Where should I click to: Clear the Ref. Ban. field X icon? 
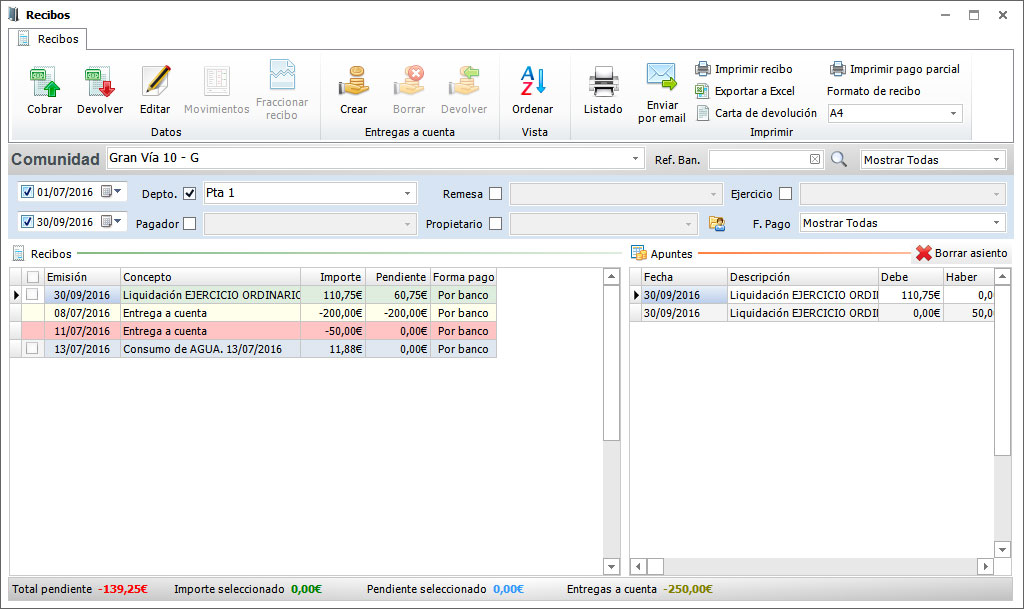(815, 159)
